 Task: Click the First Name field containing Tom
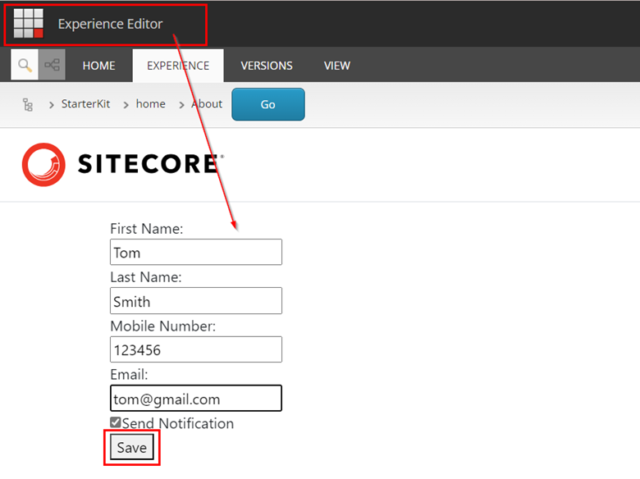coord(195,252)
